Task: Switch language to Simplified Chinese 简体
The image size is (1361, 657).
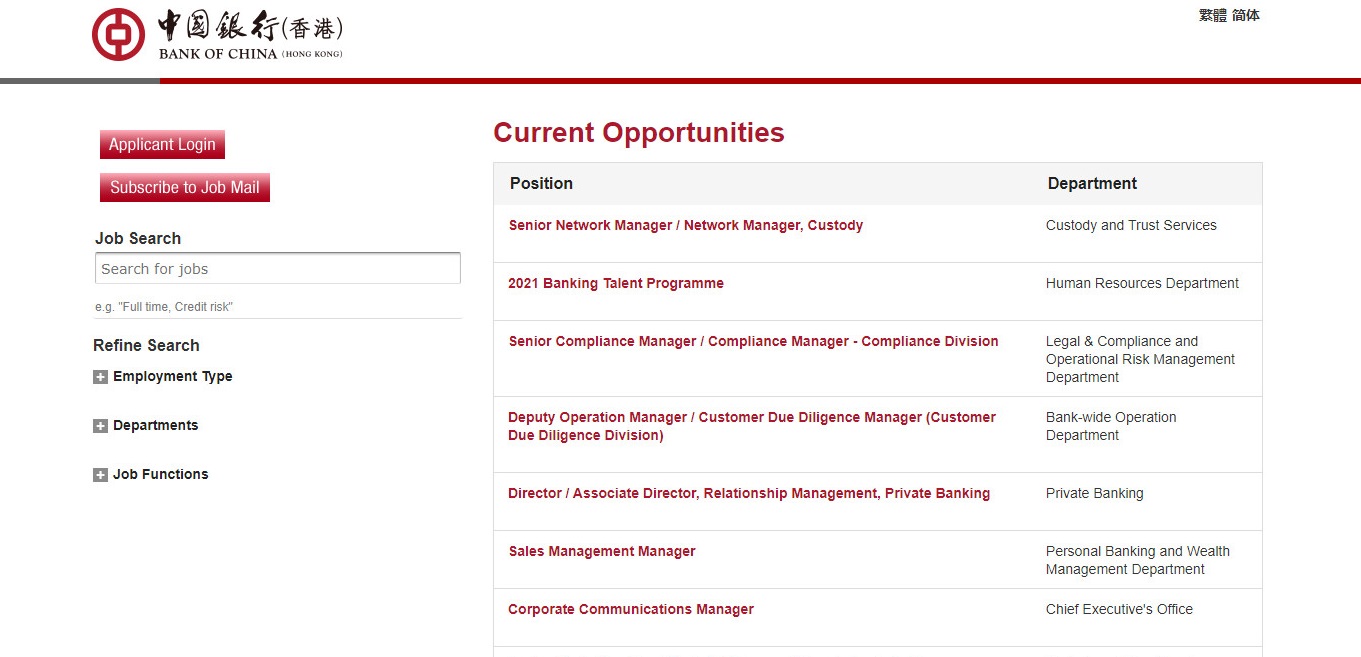Action: pos(1246,15)
